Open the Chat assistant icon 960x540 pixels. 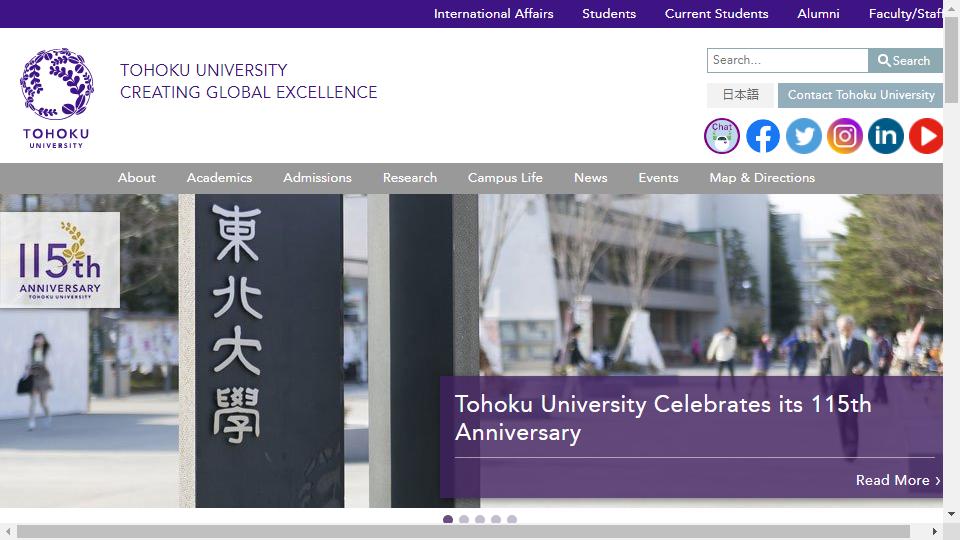tap(722, 136)
